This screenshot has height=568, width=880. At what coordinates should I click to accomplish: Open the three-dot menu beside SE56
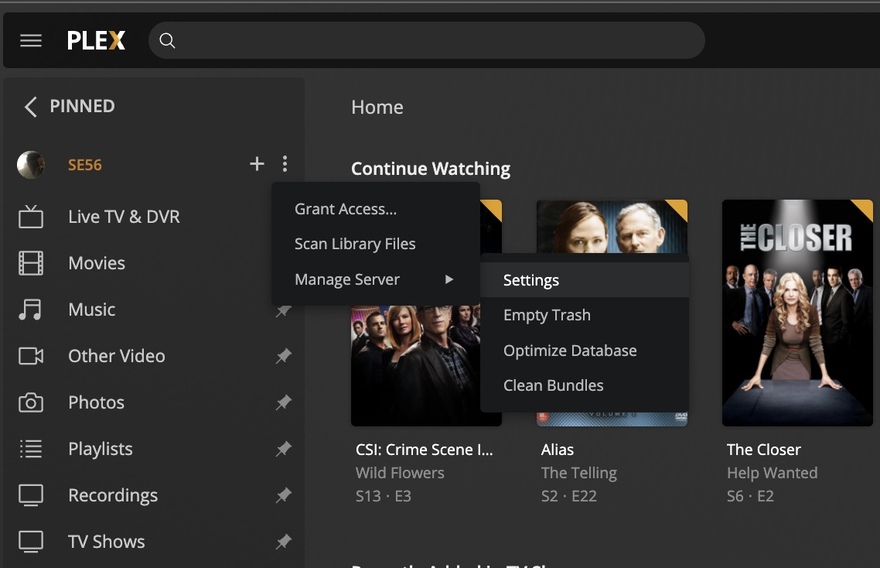[x=285, y=164]
